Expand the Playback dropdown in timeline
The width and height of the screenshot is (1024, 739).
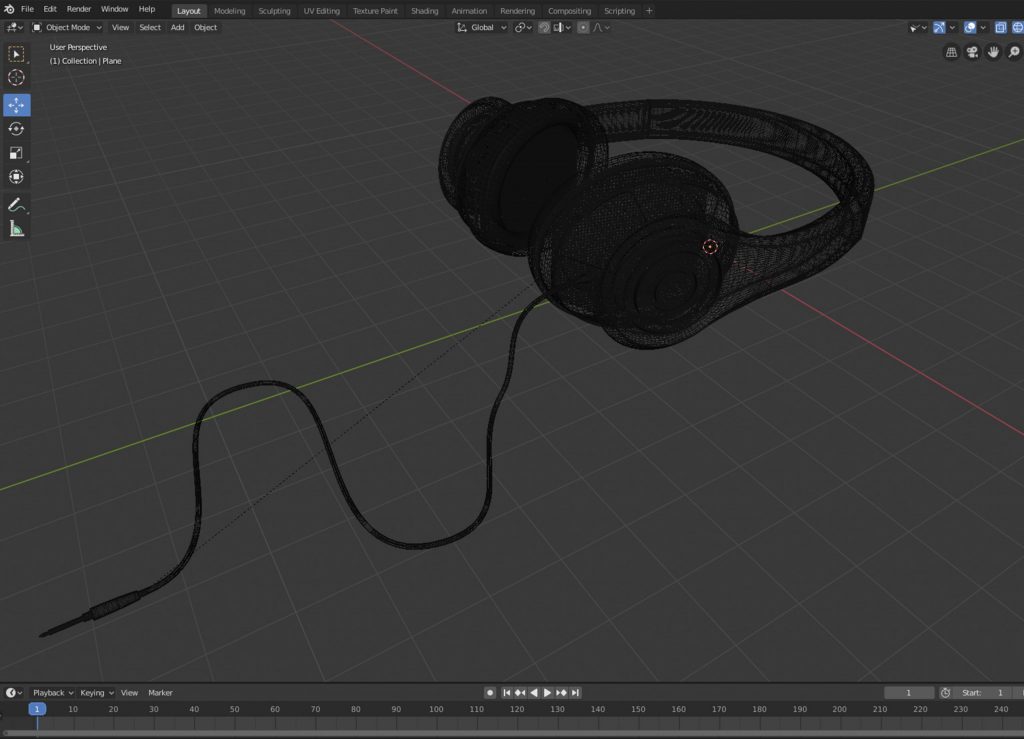click(53, 692)
